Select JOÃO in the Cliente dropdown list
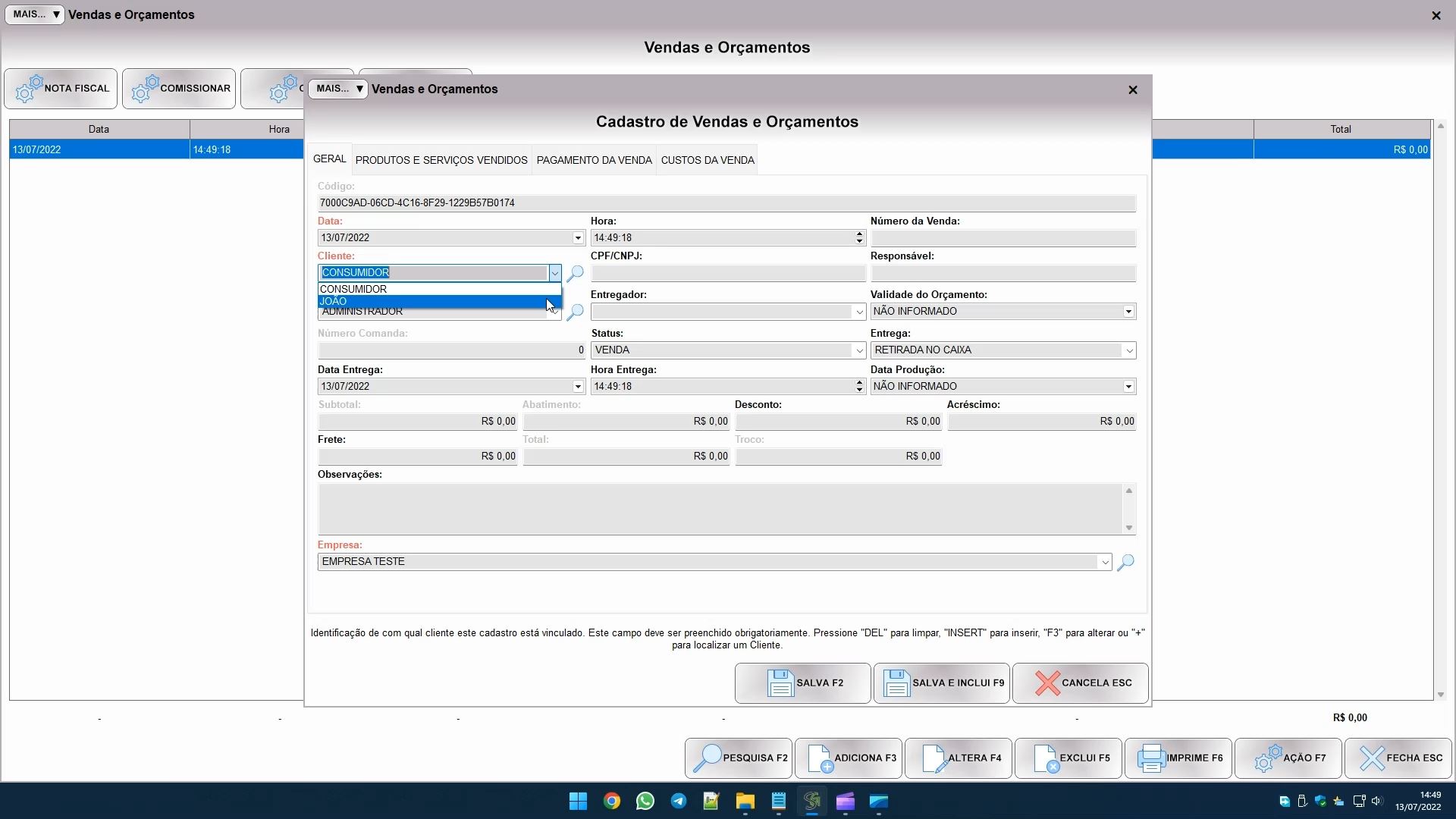1456x819 pixels. [432, 302]
